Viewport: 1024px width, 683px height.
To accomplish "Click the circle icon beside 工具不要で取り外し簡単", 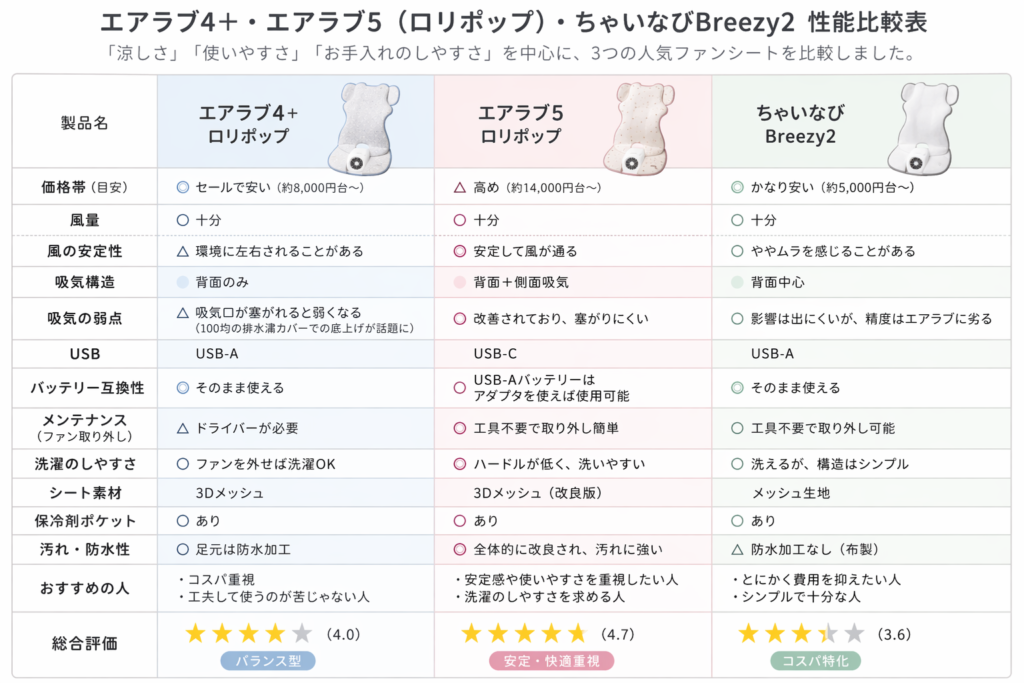I will coord(460,428).
